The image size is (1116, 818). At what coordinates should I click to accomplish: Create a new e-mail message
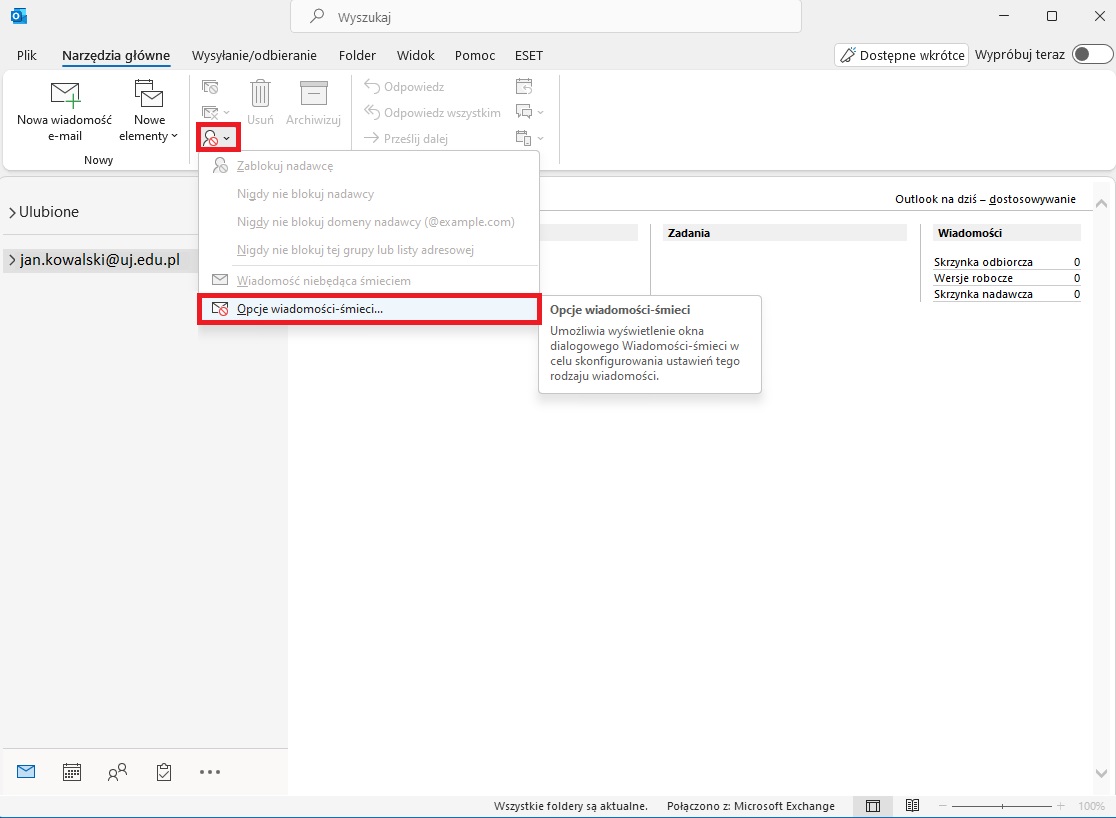click(64, 111)
